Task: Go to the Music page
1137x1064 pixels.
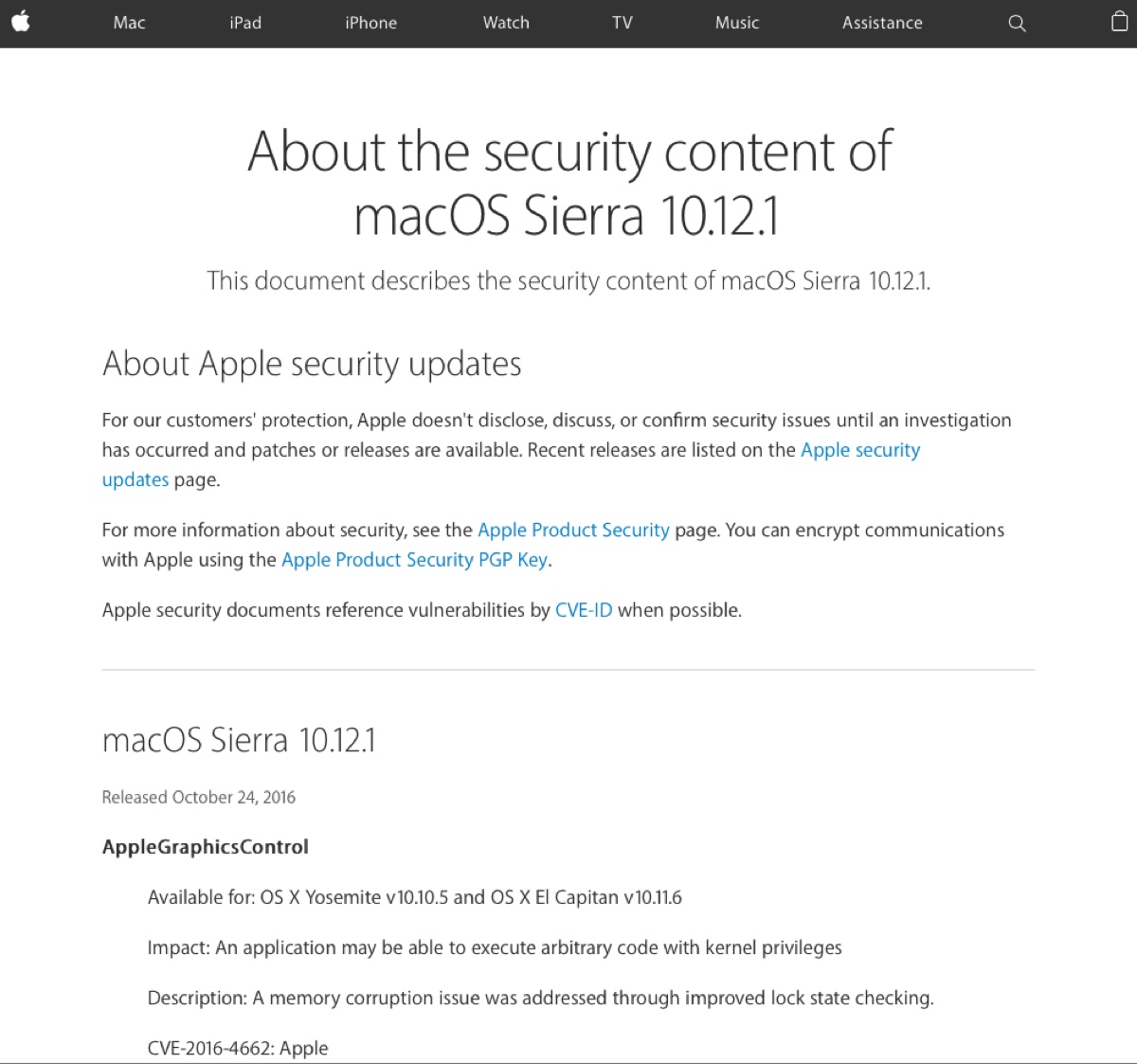Action: point(737,23)
